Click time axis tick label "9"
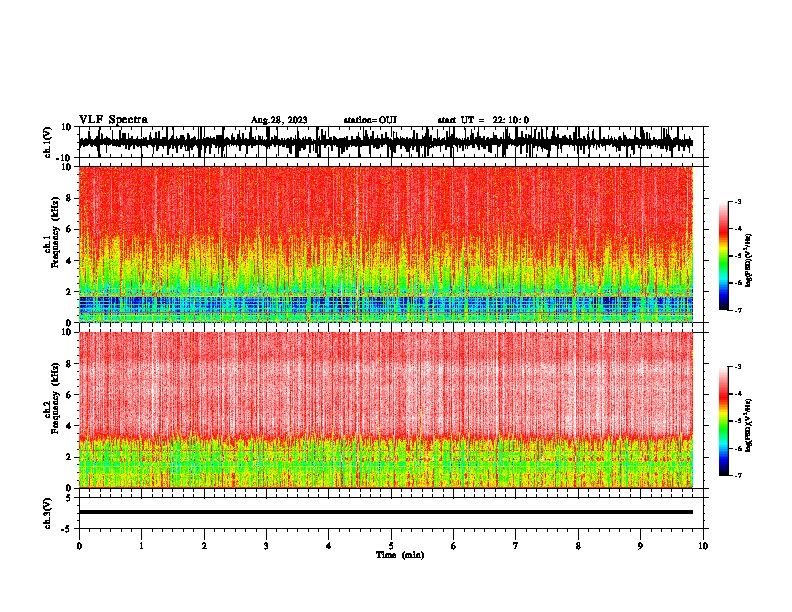 tap(640, 546)
